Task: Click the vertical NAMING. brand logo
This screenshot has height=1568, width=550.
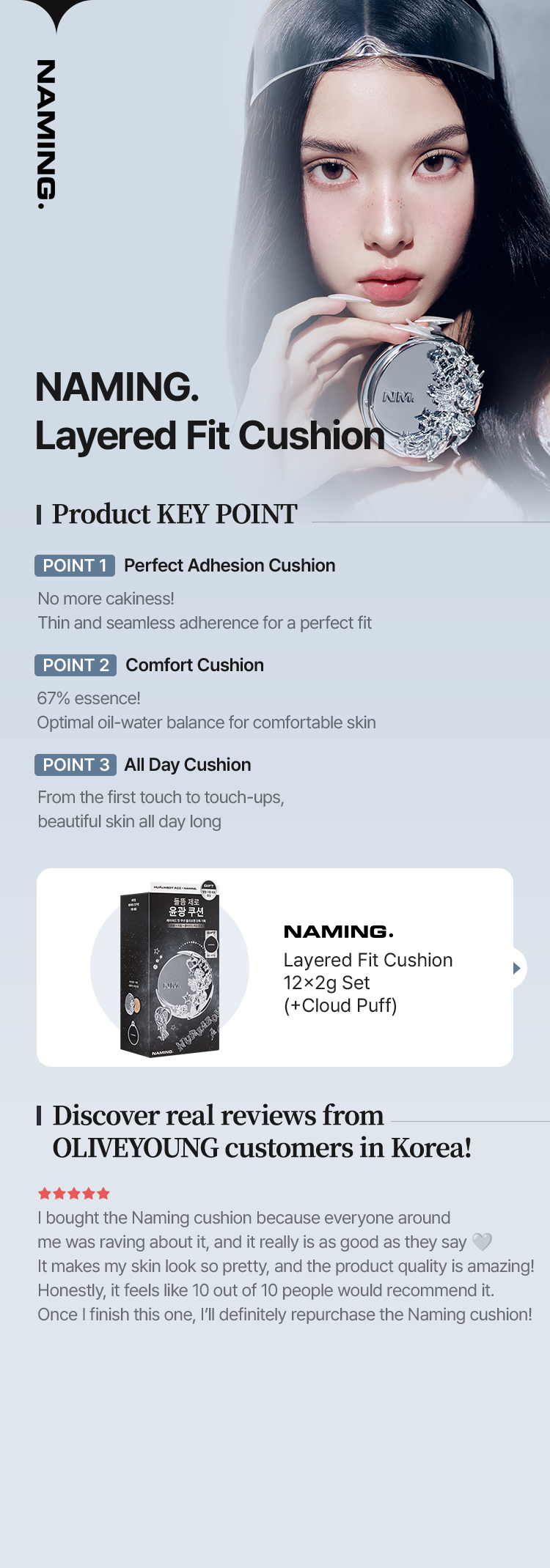Action: [x=45, y=134]
